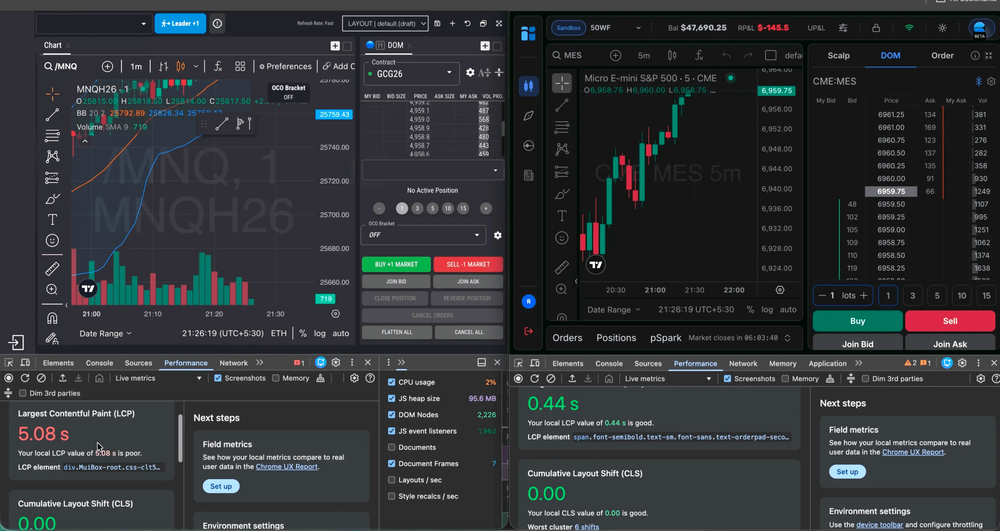Click the Bluetooth icon beside CME:MES
The width and height of the screenshot is (1000, 531).
click(978, 81)
